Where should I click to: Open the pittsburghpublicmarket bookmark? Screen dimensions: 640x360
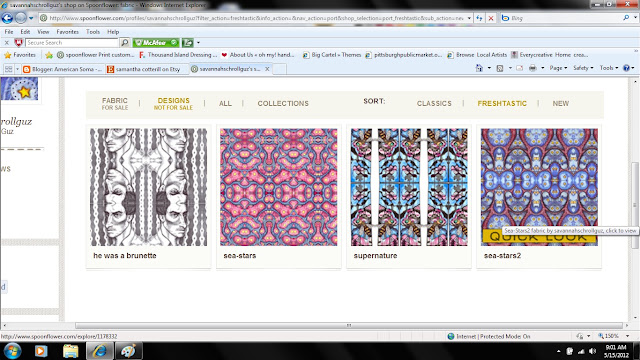click(404, 55)
